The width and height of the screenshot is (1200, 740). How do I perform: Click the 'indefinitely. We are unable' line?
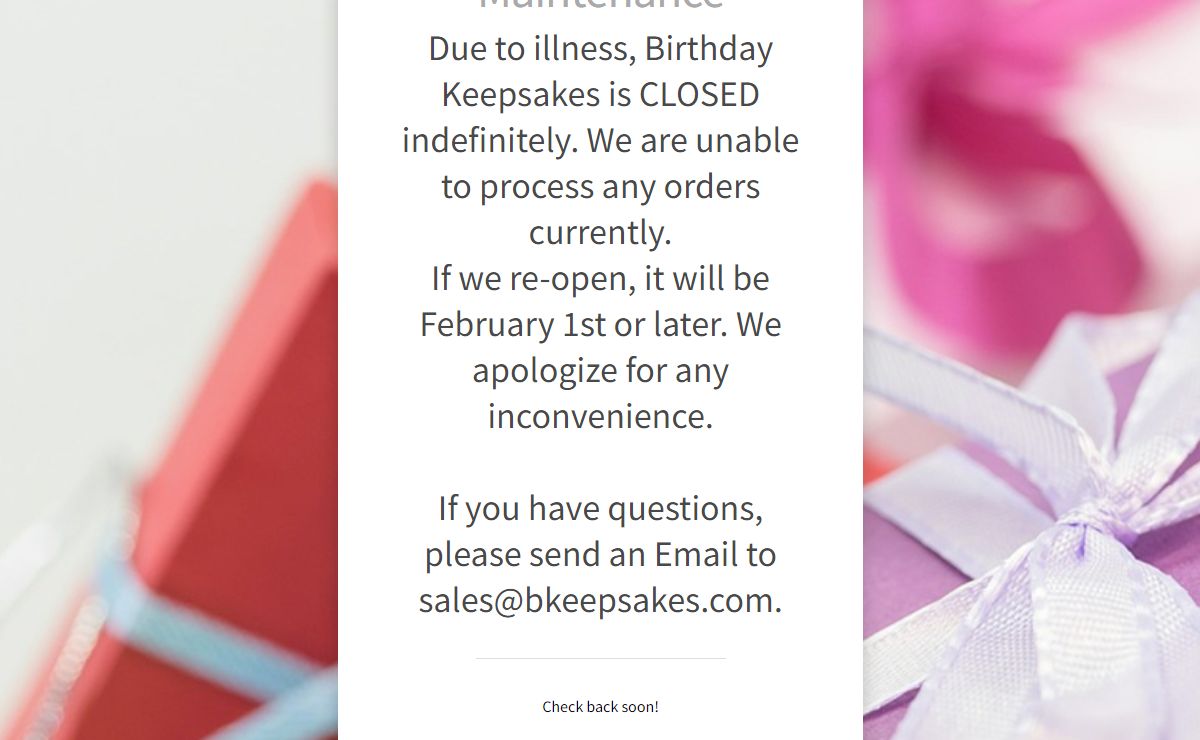pos(600,140)
